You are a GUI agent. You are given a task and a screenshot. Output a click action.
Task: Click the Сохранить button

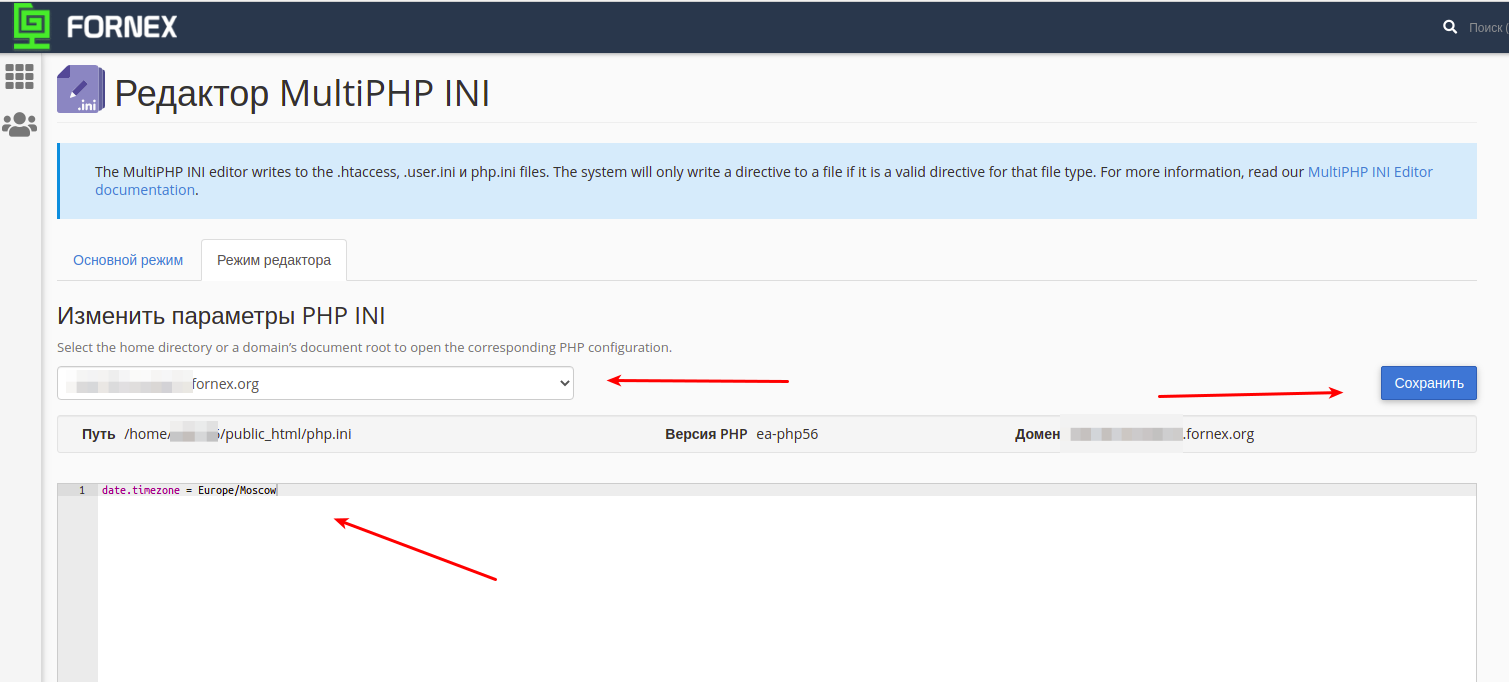coord(1428,383)
